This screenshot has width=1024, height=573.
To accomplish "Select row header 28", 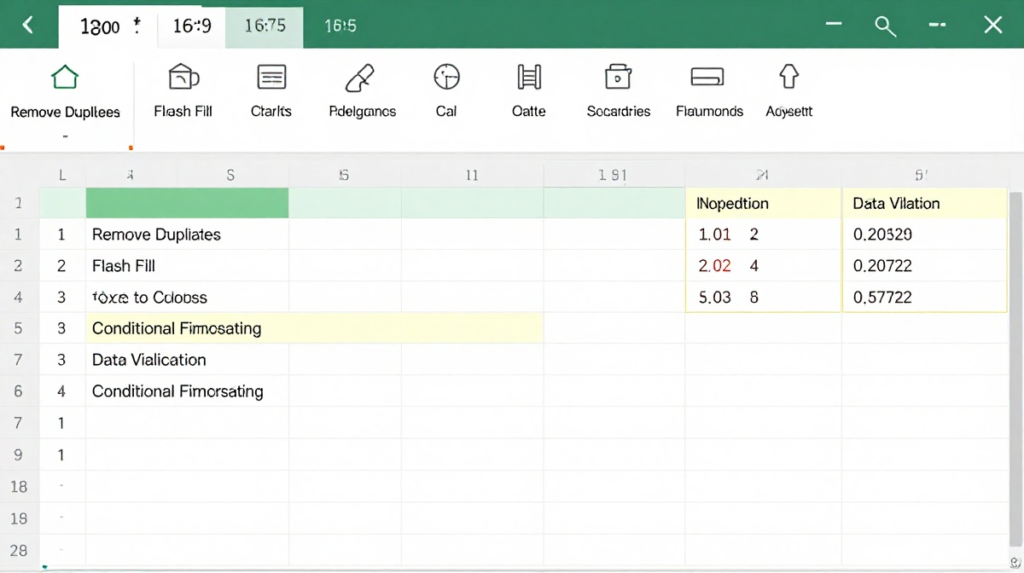I will tap(19, 551).
